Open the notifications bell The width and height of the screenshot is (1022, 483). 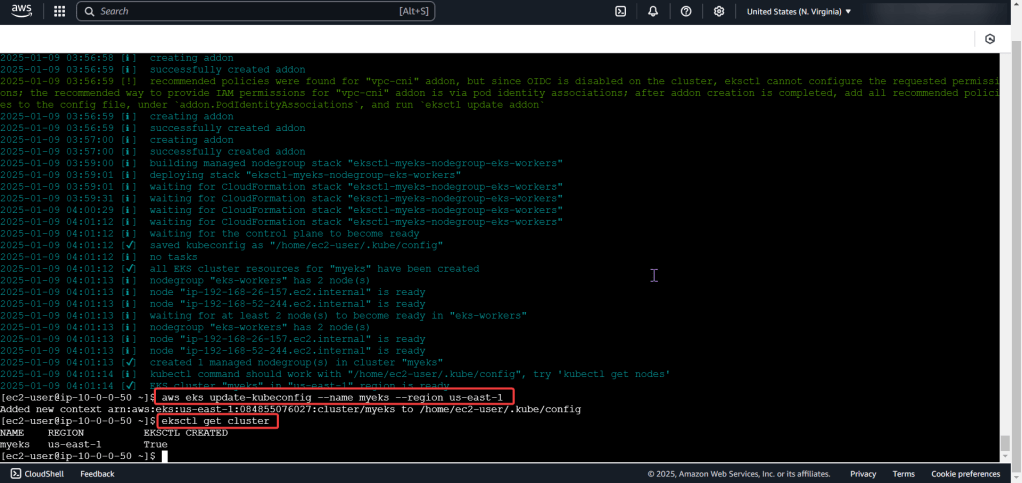[x=653, y=11]
